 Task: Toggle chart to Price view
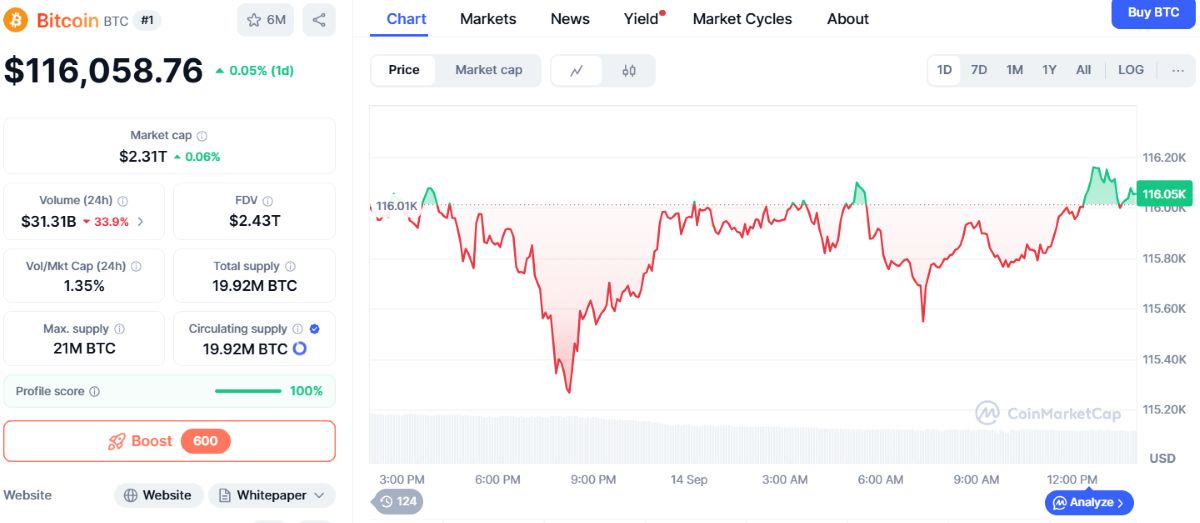[x=404, y=70]
